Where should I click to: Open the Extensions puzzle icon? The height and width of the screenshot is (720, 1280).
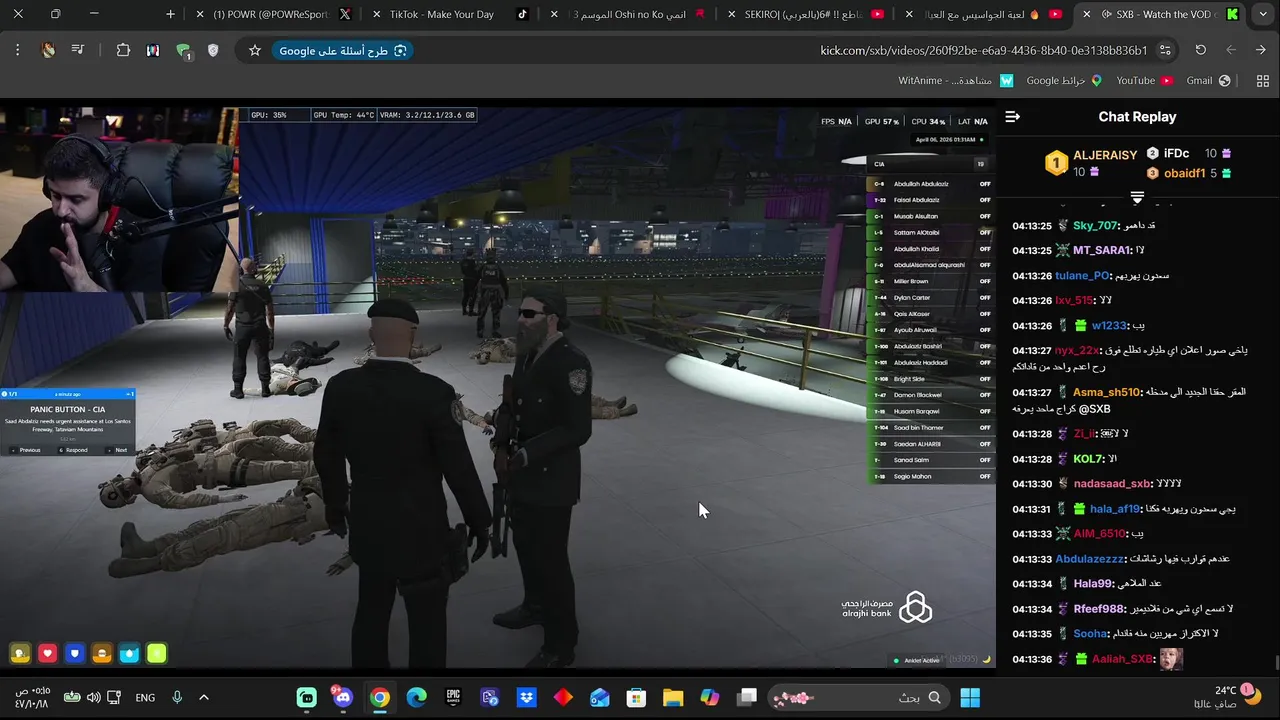click(x=123, y=50)
